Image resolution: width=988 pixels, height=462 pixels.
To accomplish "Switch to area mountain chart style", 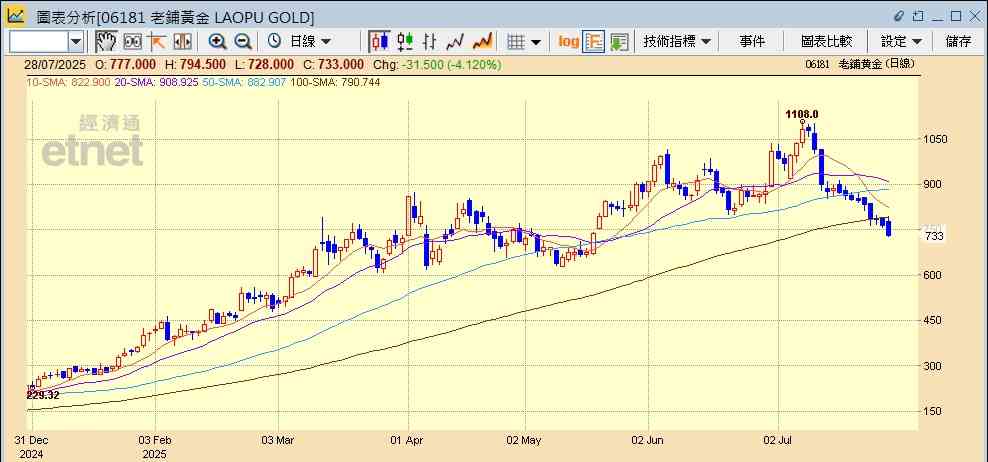I will tap(482, 42).
